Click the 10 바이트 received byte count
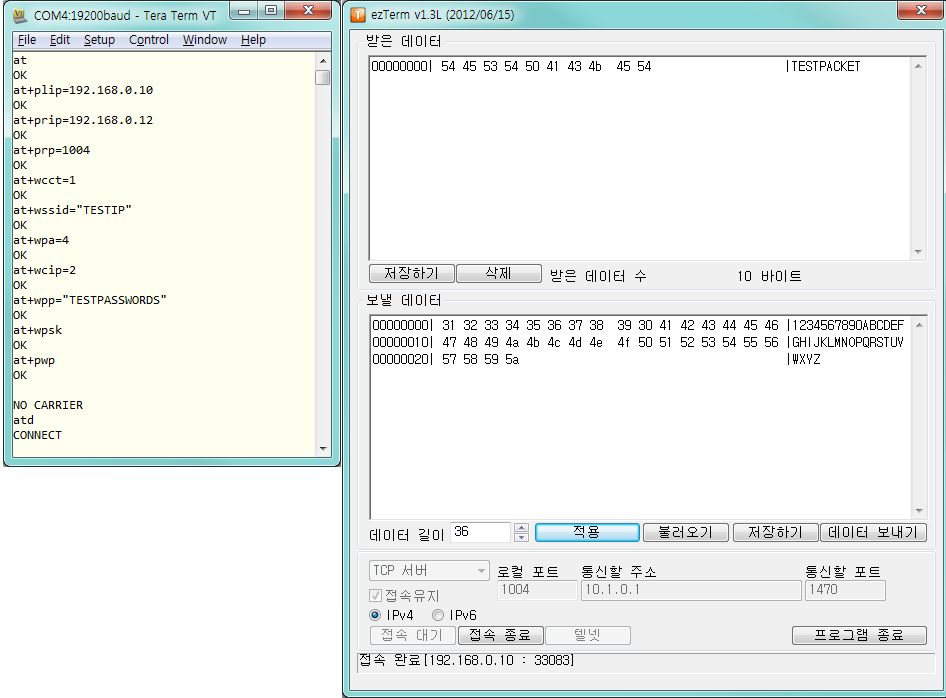Screen dimensions: 946x698 769,276
